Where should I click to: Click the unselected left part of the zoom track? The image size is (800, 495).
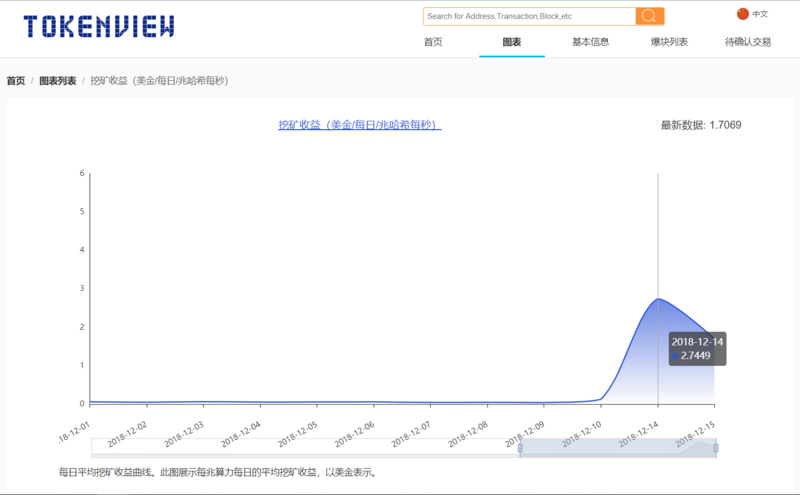pyautogui.click(x=300, y=449)
